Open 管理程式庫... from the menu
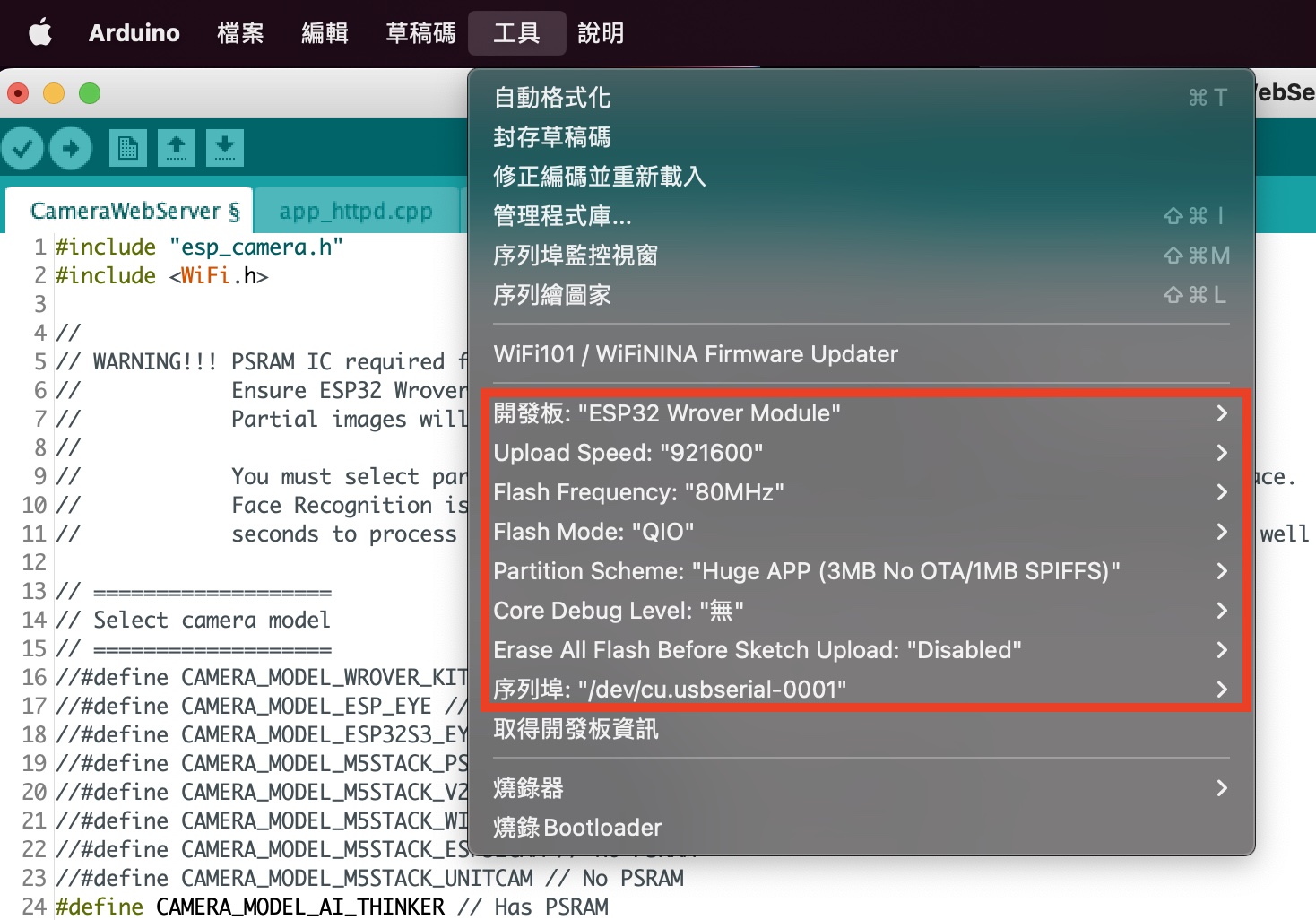This screenshot has width=1316, height=920. [861, 216]
